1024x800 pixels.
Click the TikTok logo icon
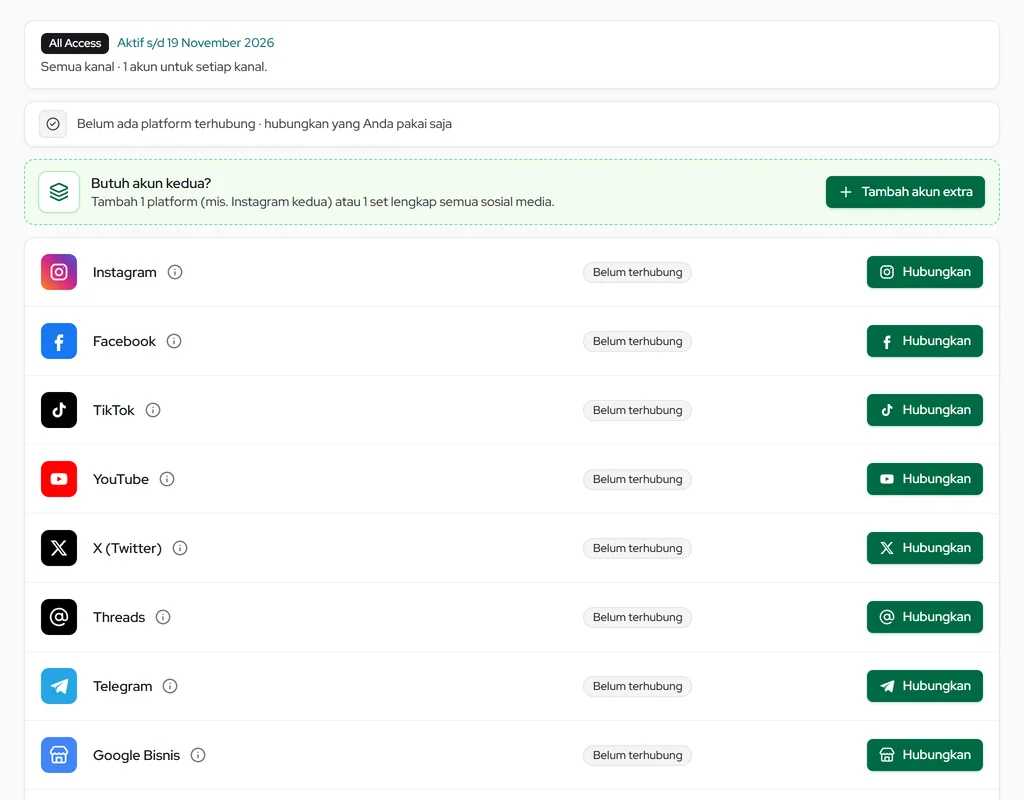[59, 410]
